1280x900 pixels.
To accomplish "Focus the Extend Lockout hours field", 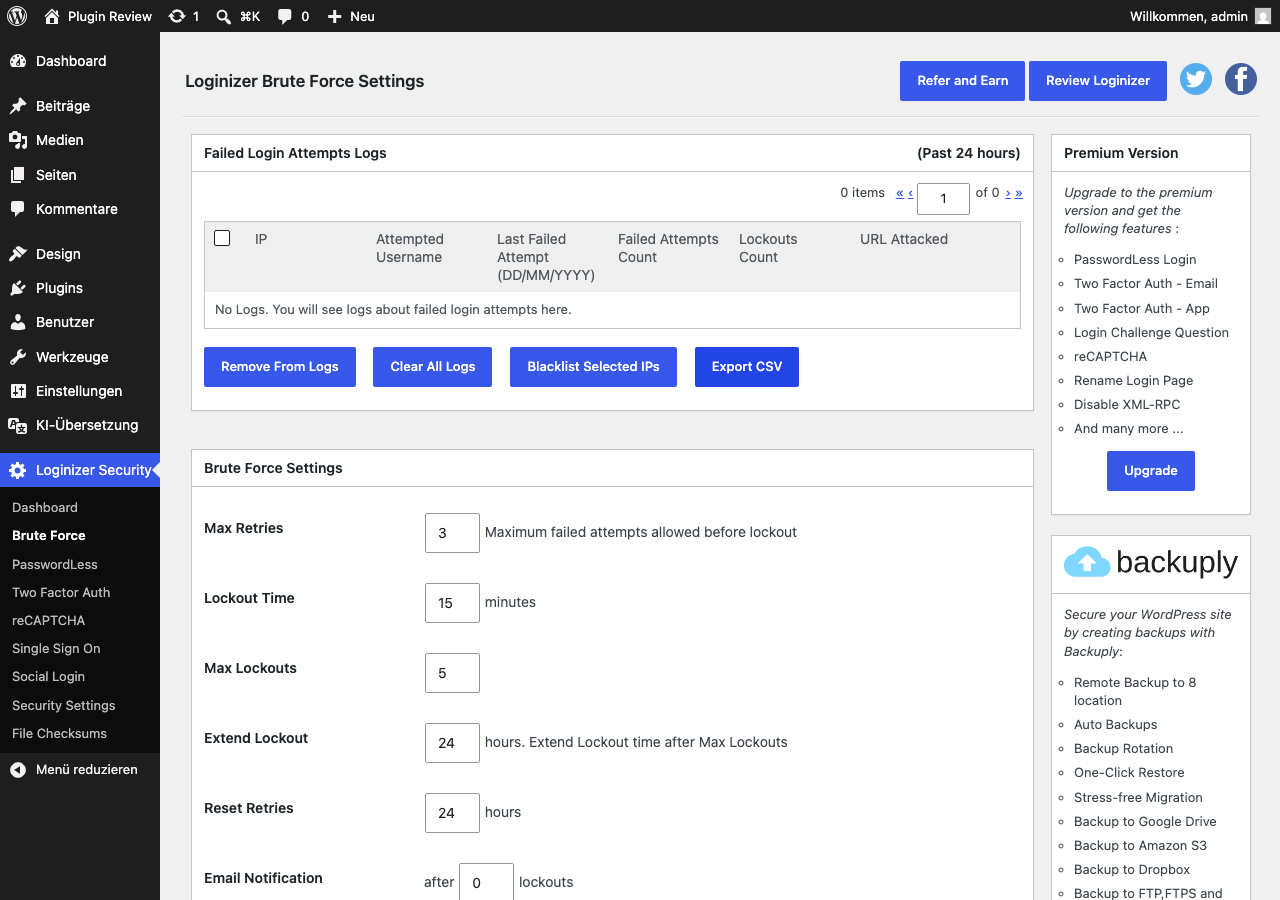I will pyautogui.click(x=452, y=743).
